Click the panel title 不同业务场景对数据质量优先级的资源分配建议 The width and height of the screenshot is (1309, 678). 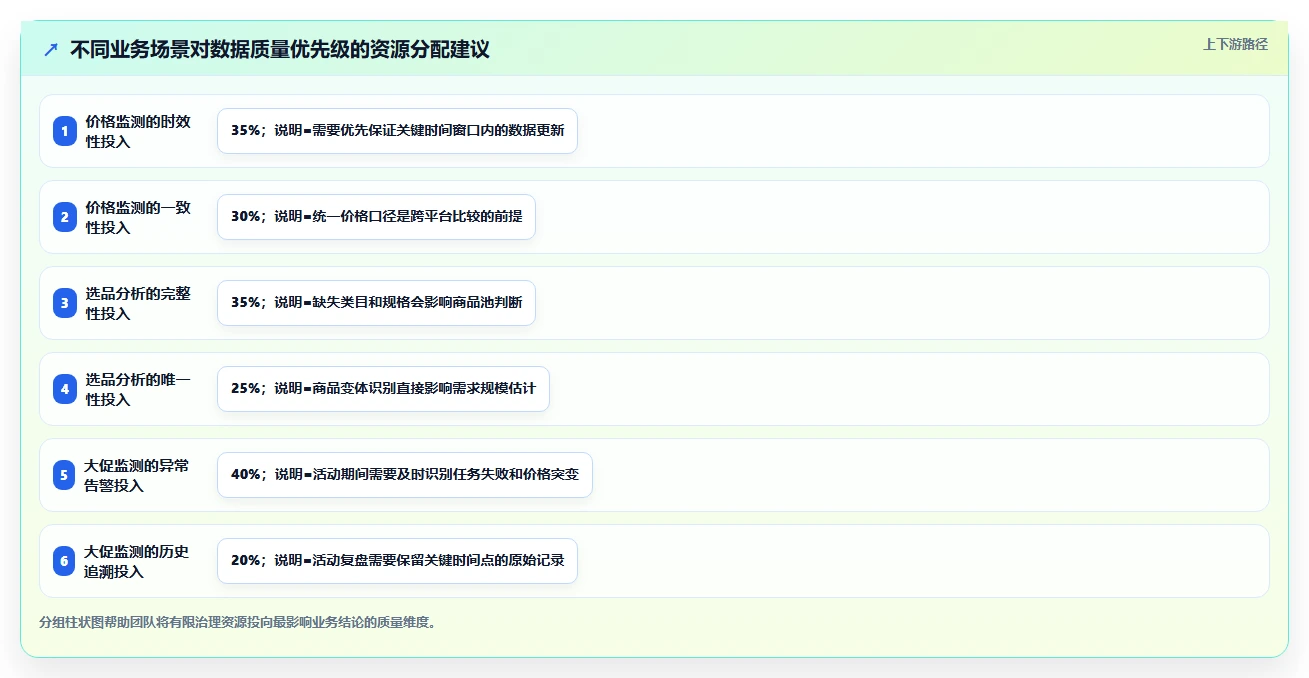tap(280, 50)
